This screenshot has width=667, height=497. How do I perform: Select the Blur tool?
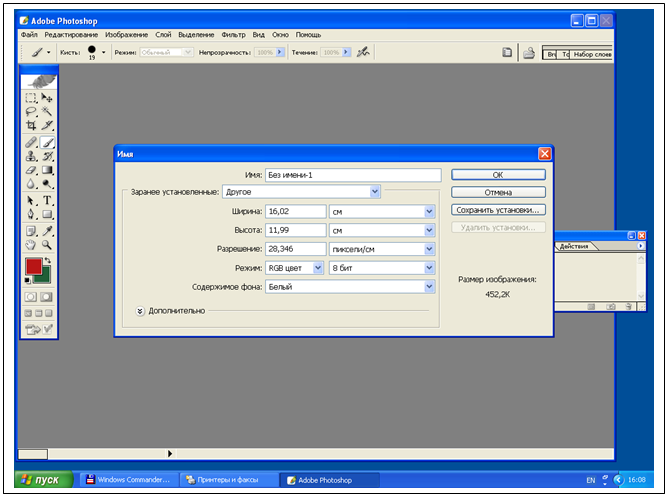point(31,184)
